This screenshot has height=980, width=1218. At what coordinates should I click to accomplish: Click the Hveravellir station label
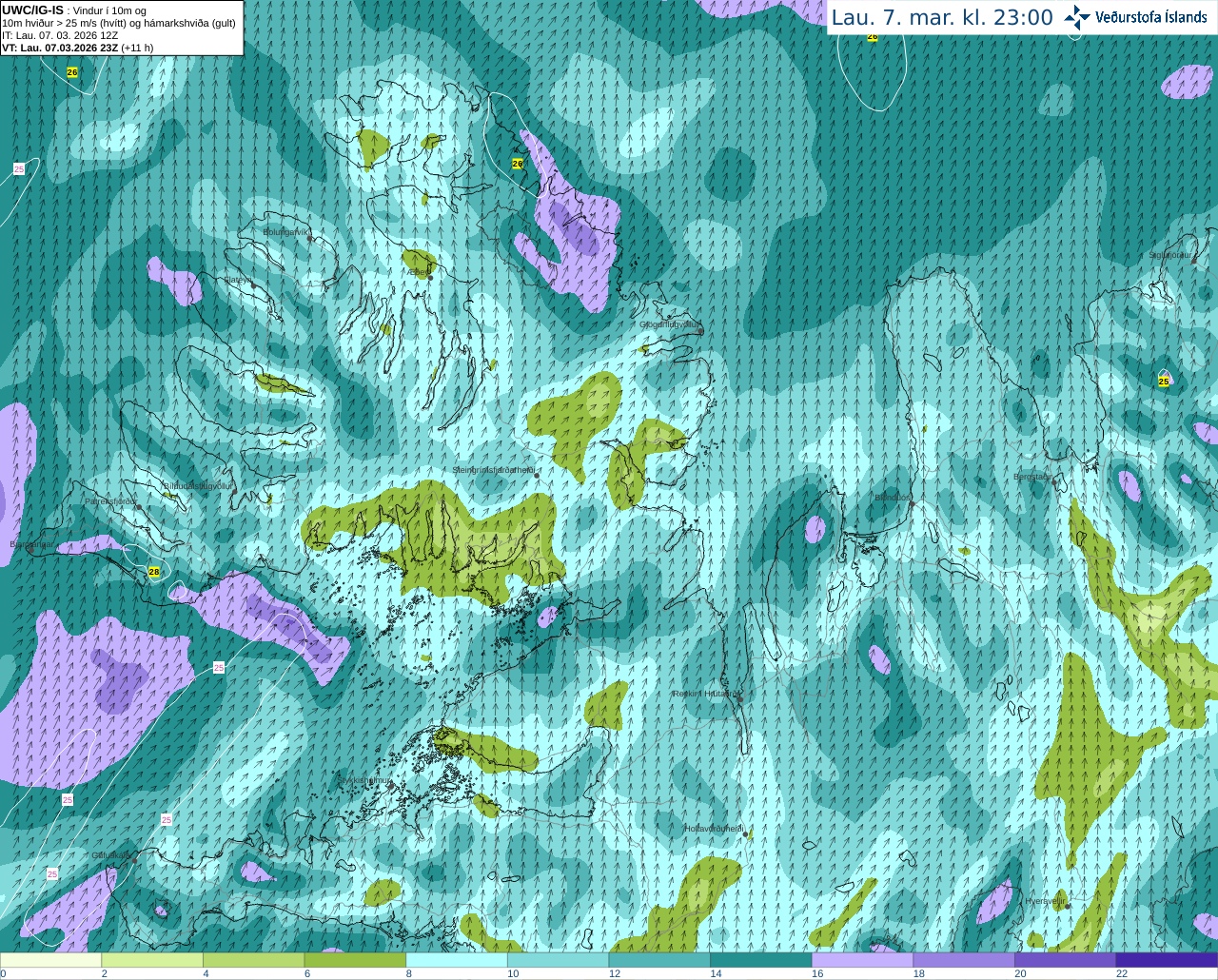pyautogui.click(x=1045, y=901)
